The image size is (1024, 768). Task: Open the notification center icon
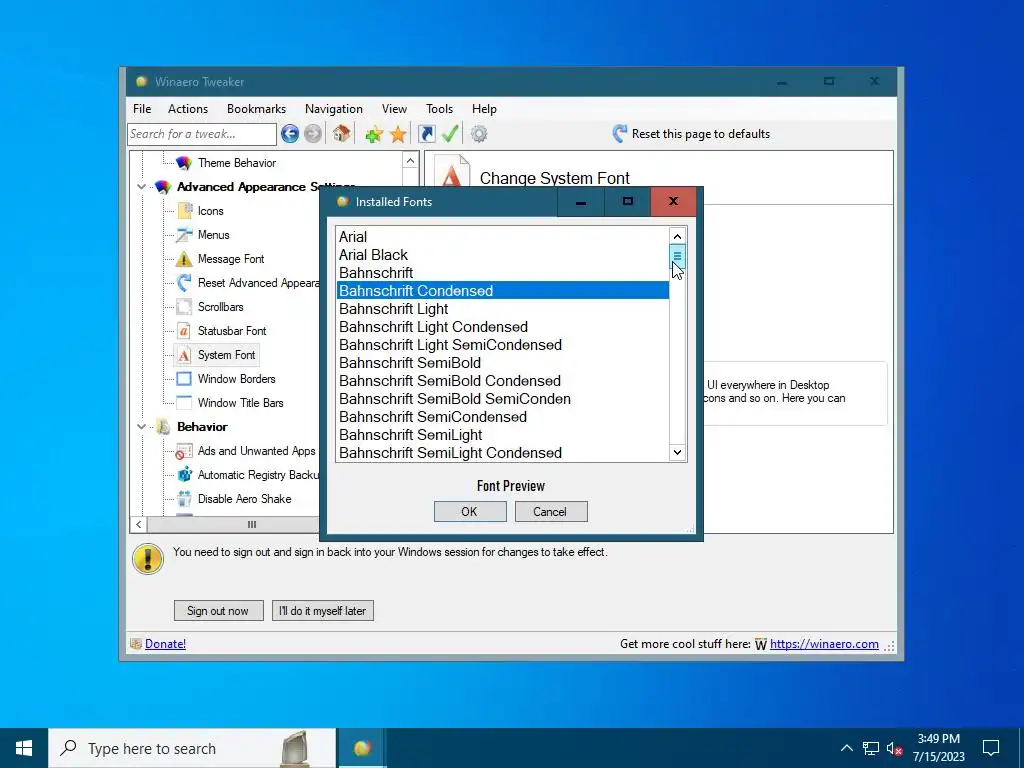pos(991,748)
